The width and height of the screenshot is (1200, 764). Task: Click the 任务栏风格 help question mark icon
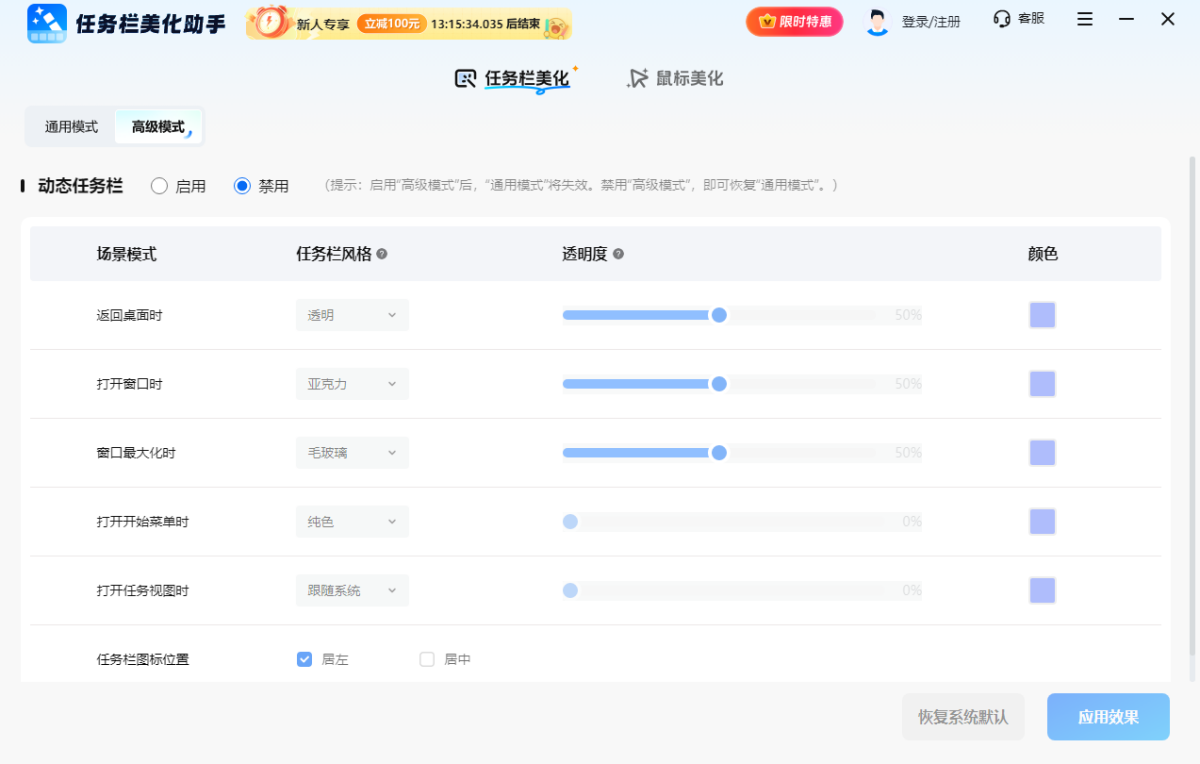point(382,254)
